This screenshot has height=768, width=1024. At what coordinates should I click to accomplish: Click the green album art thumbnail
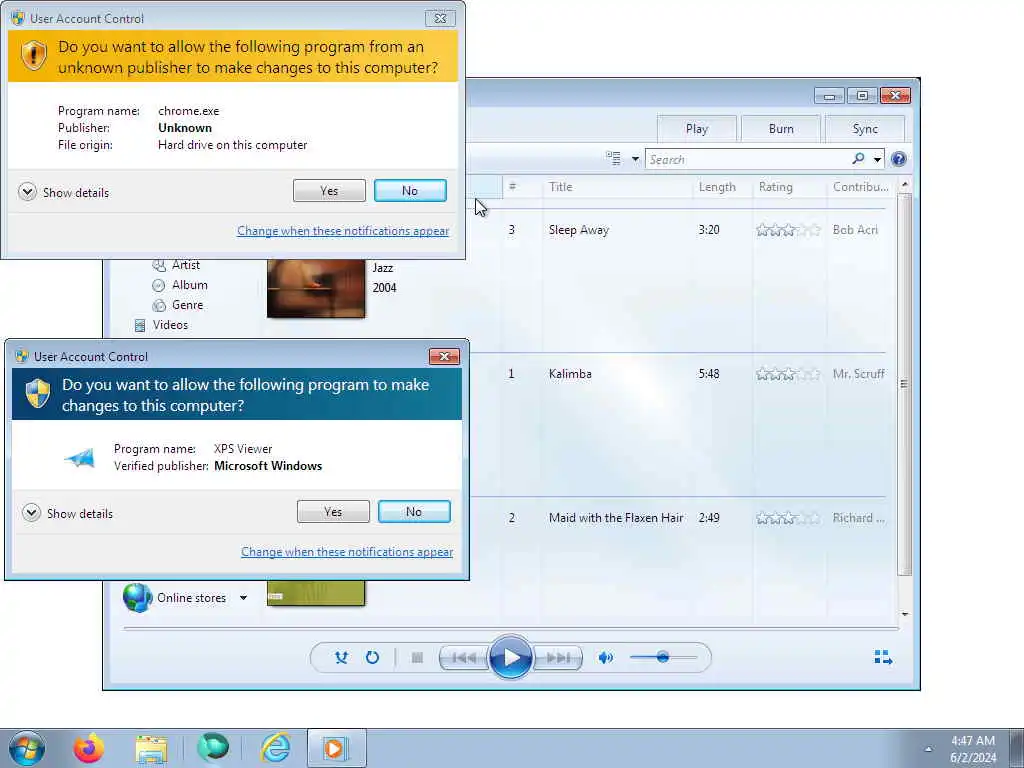pyautogui.click(x=316, y=593)
